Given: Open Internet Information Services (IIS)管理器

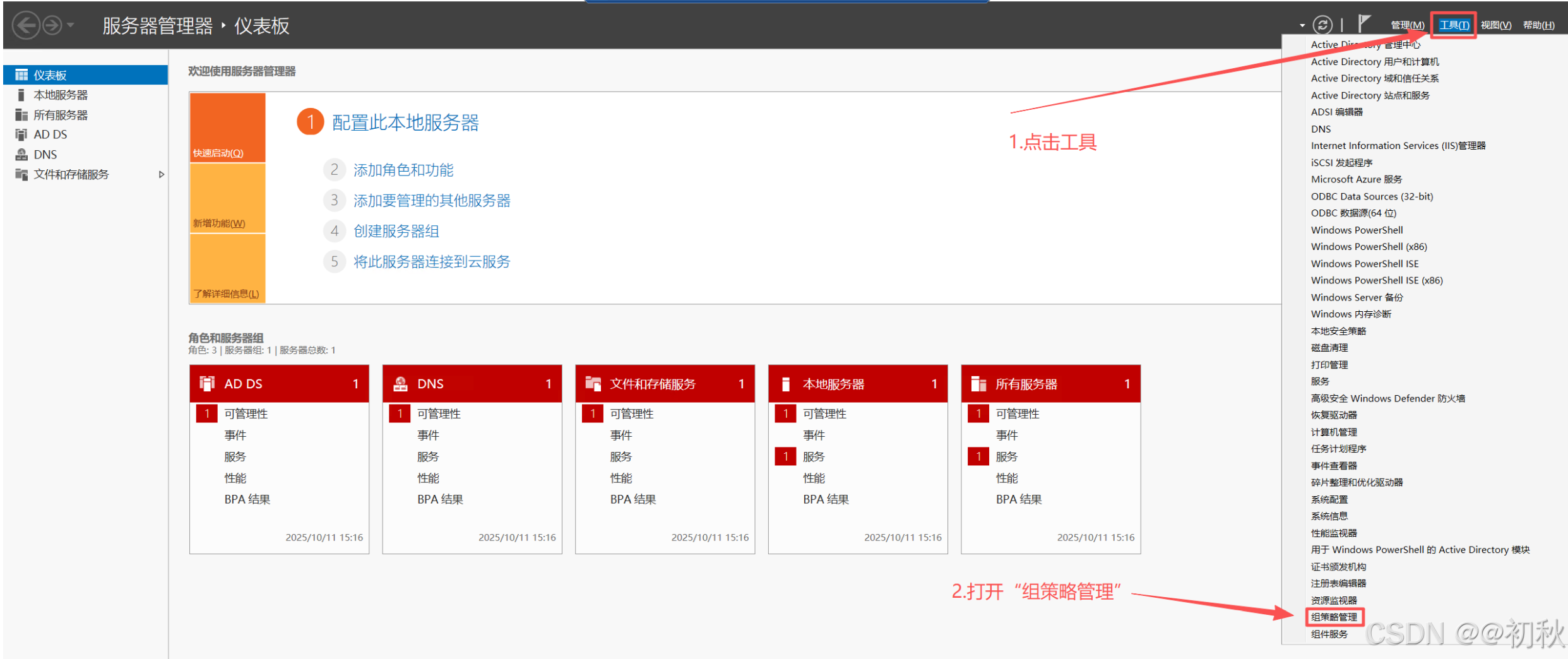Looking at the screenshot, I should coord(1398,146).
